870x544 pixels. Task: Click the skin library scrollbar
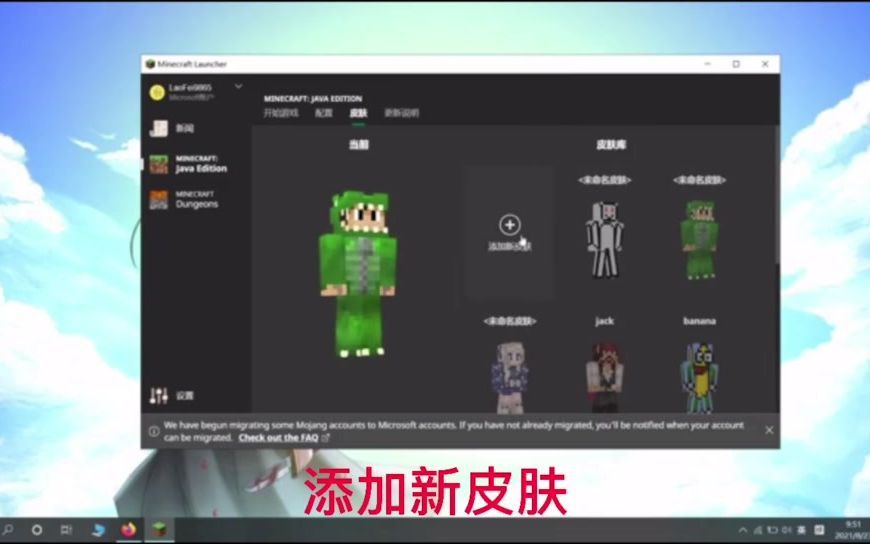click(x=776, y=196)
